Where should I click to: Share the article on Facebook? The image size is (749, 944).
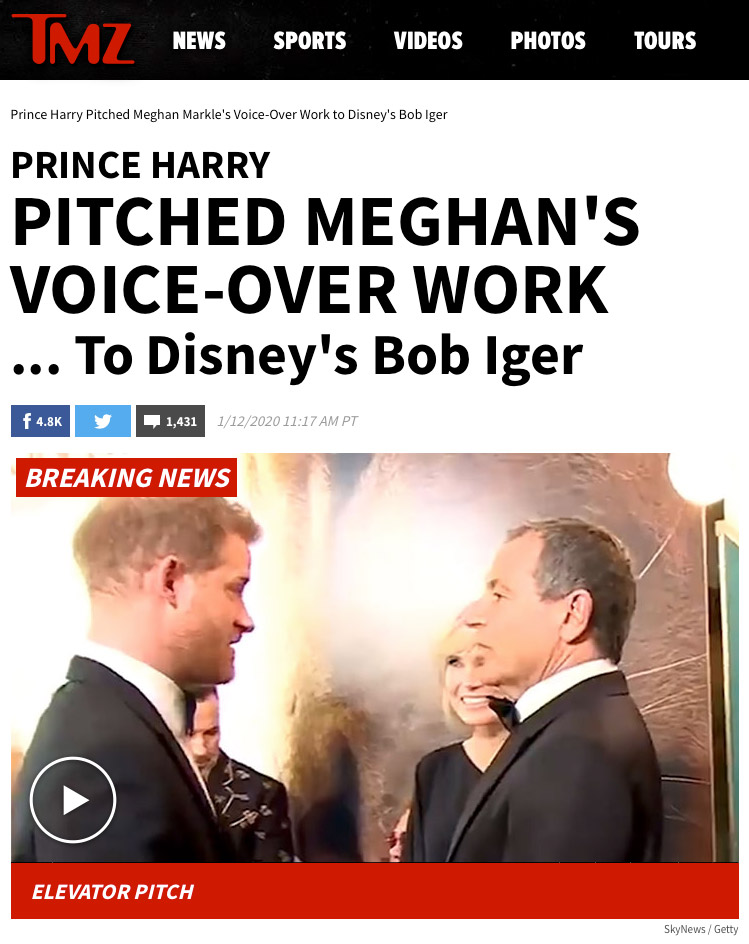[x=40, y=421]
